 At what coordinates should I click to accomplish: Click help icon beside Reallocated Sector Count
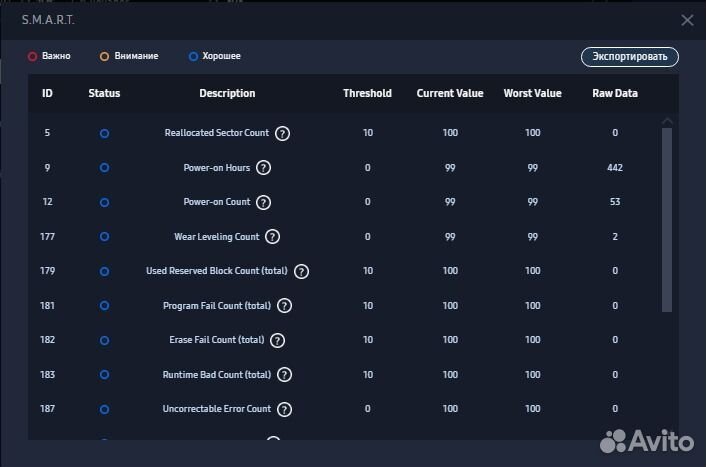[283, 133]
